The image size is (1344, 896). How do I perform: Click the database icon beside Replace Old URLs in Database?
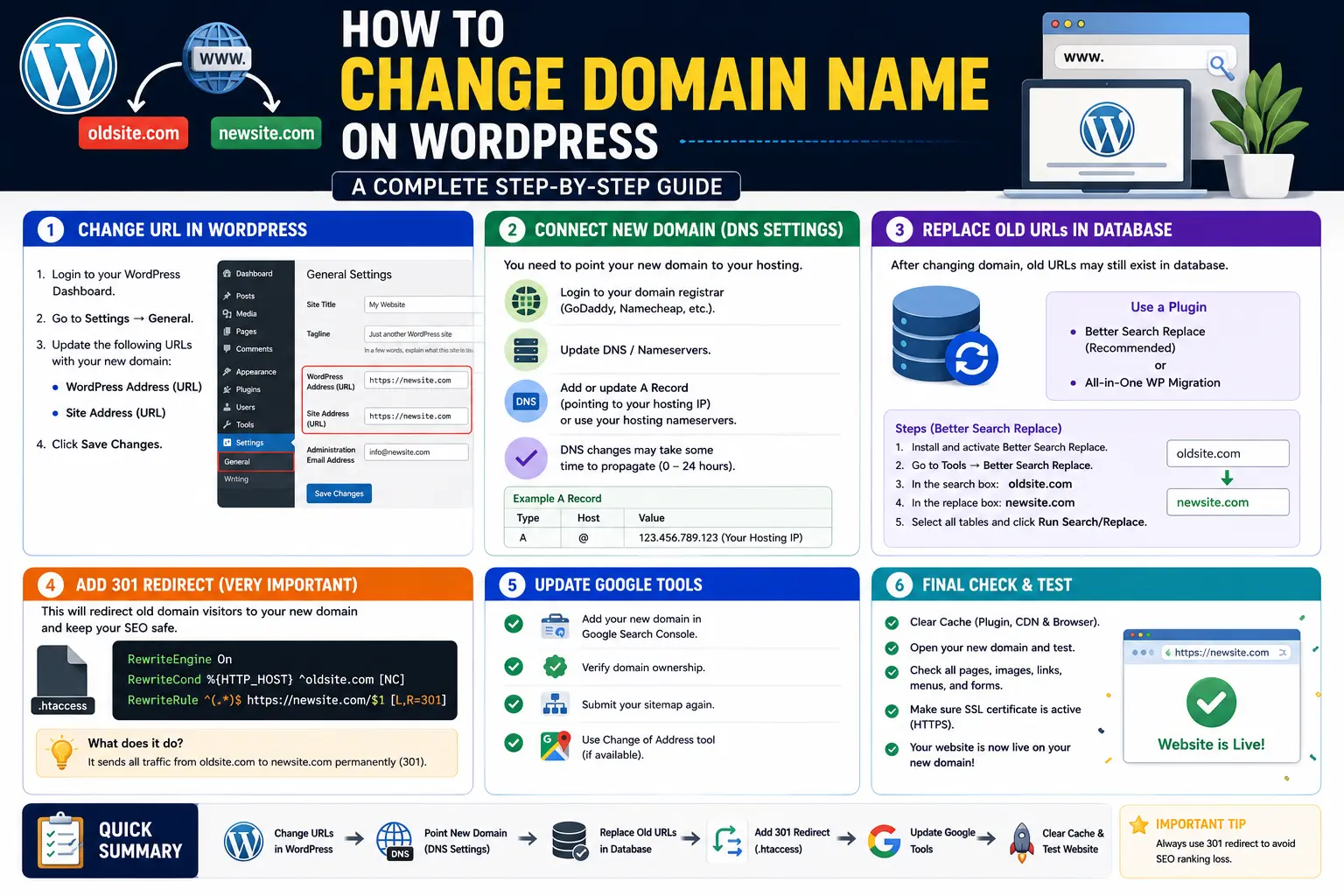click(570, 841)
